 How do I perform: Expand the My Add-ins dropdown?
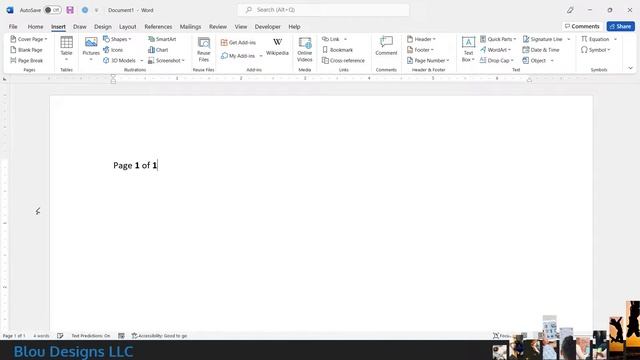pos(261,56)
